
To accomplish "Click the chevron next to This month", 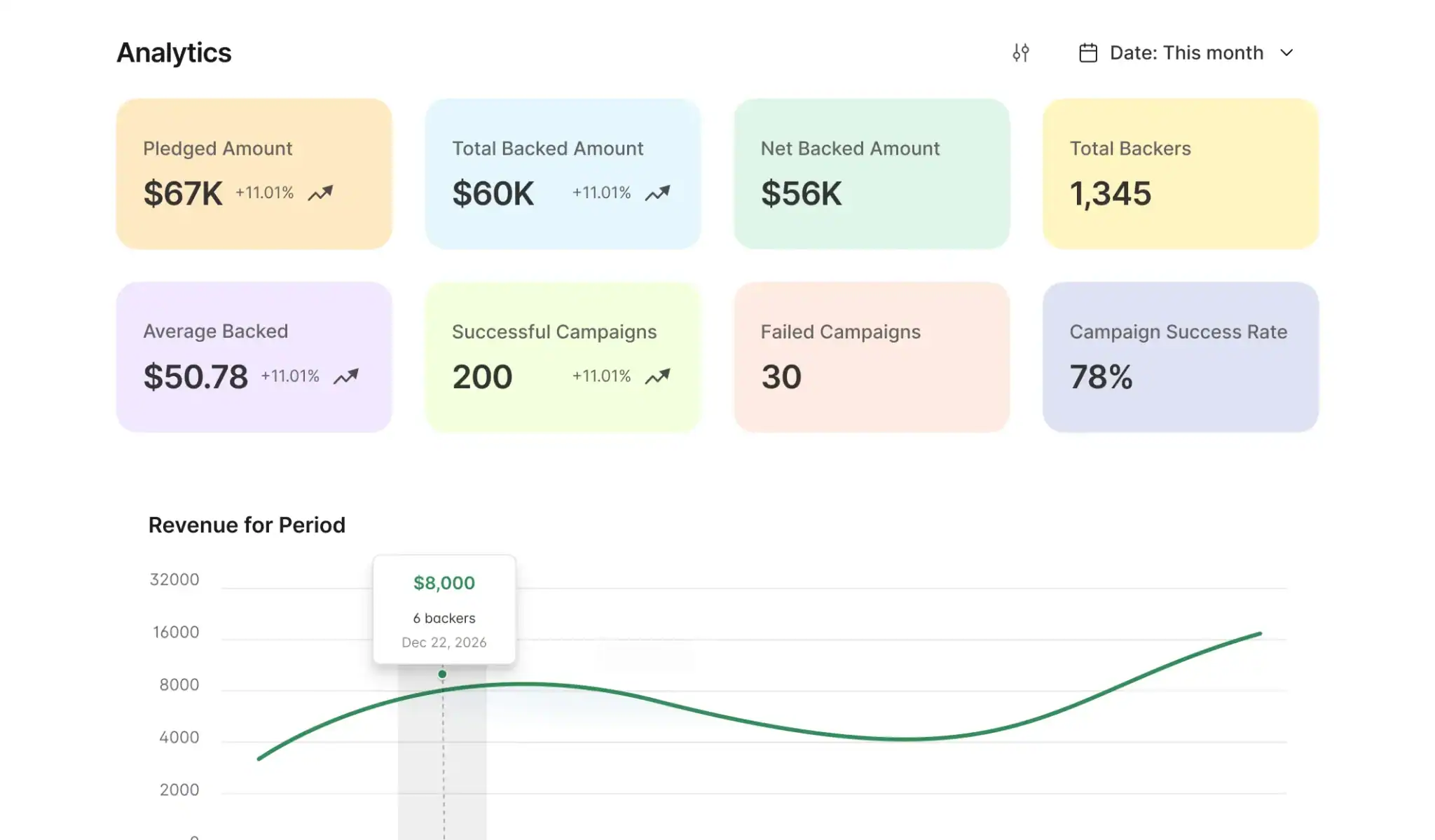I will pyautogui.click(x=1286, y=53).
